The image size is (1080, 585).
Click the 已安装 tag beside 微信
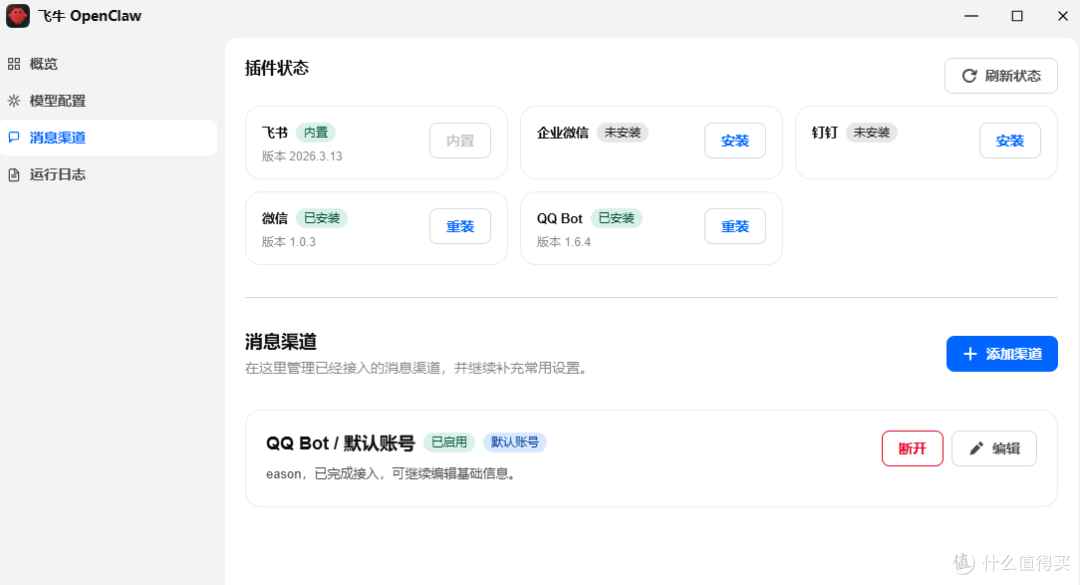tap(322, 218)
